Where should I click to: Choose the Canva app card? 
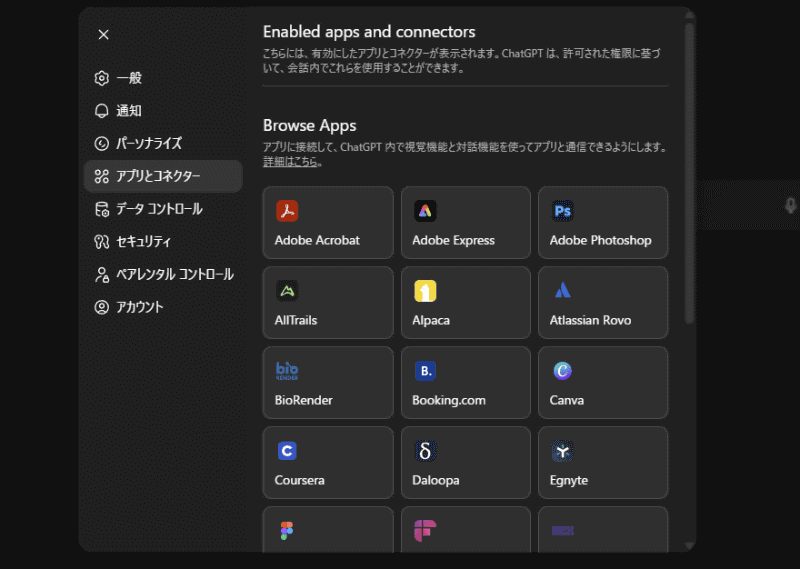click(x=603, y=383)
